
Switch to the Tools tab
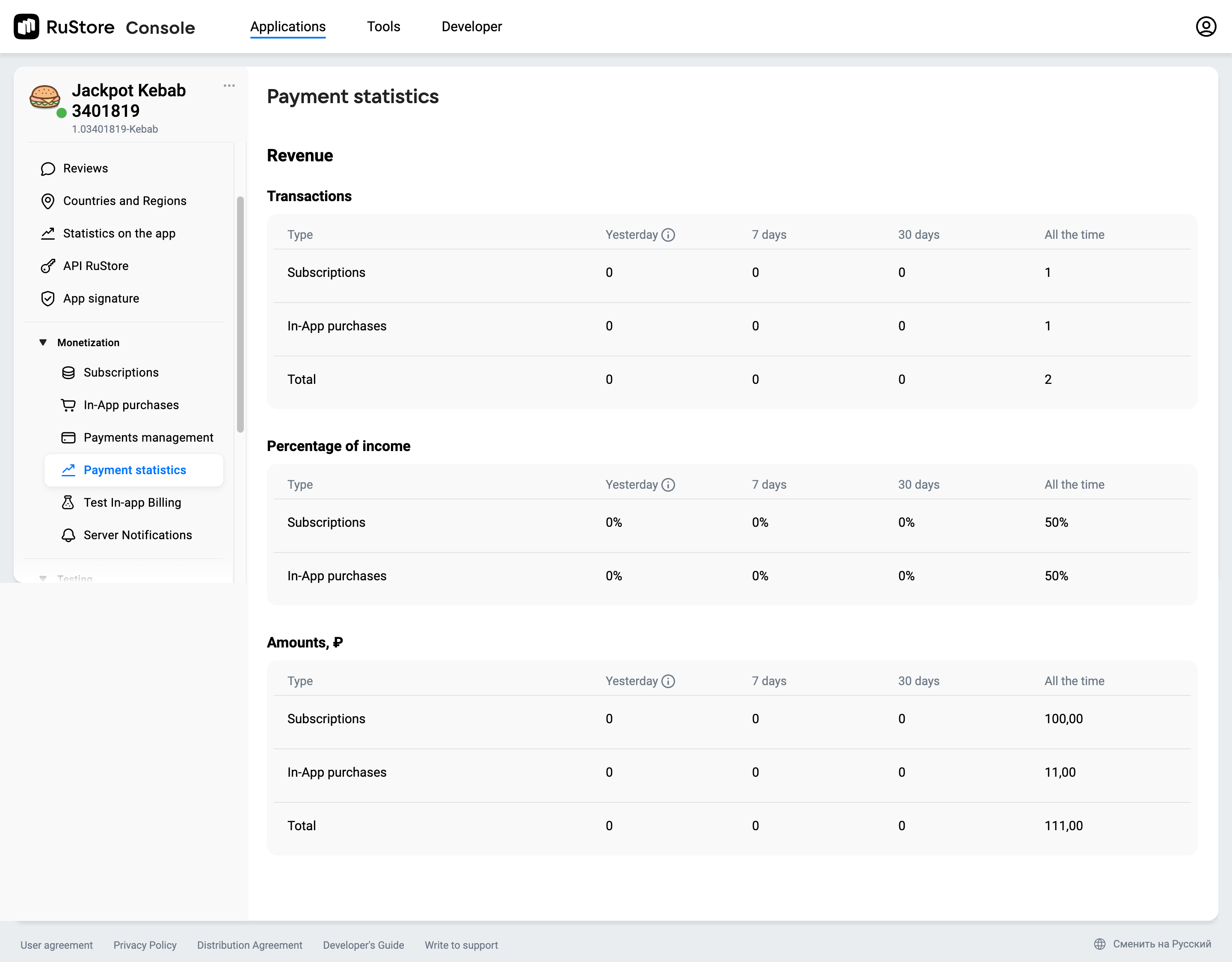(x=383, y=27)
